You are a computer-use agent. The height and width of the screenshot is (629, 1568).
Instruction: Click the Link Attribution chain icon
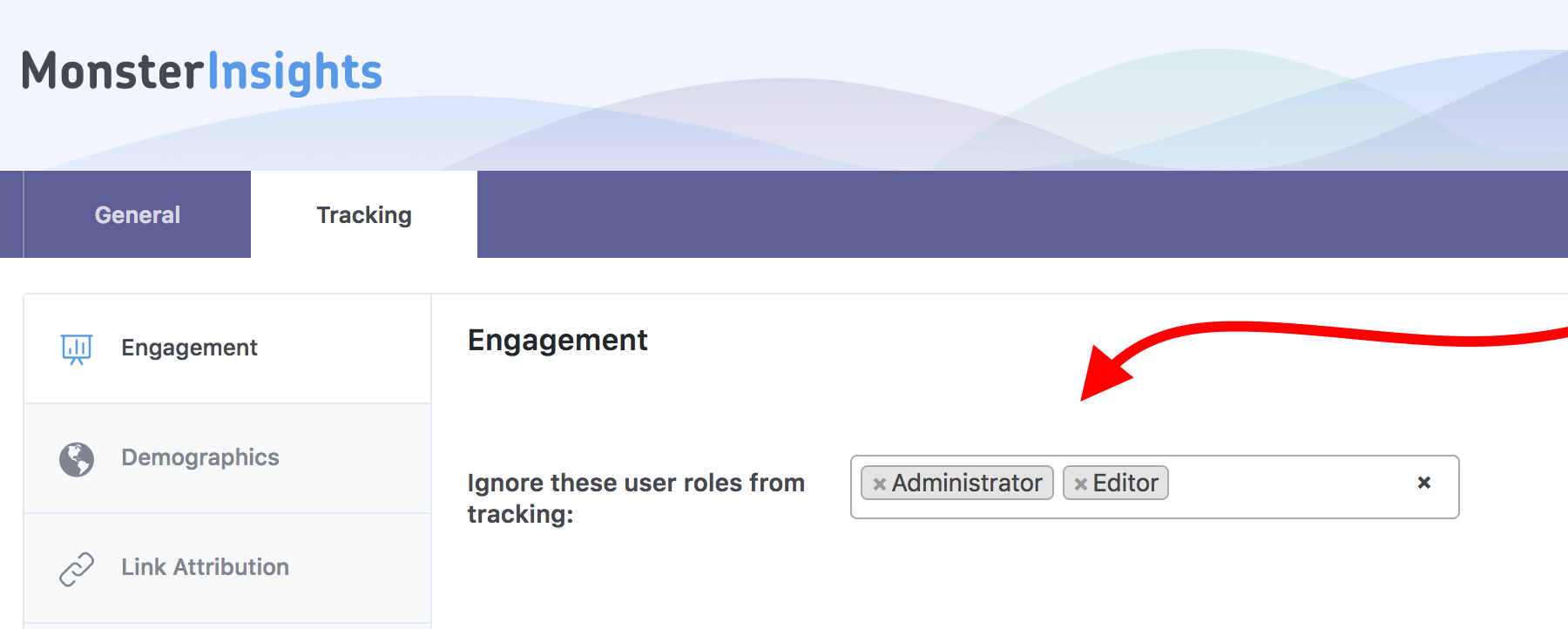(77, 569)
